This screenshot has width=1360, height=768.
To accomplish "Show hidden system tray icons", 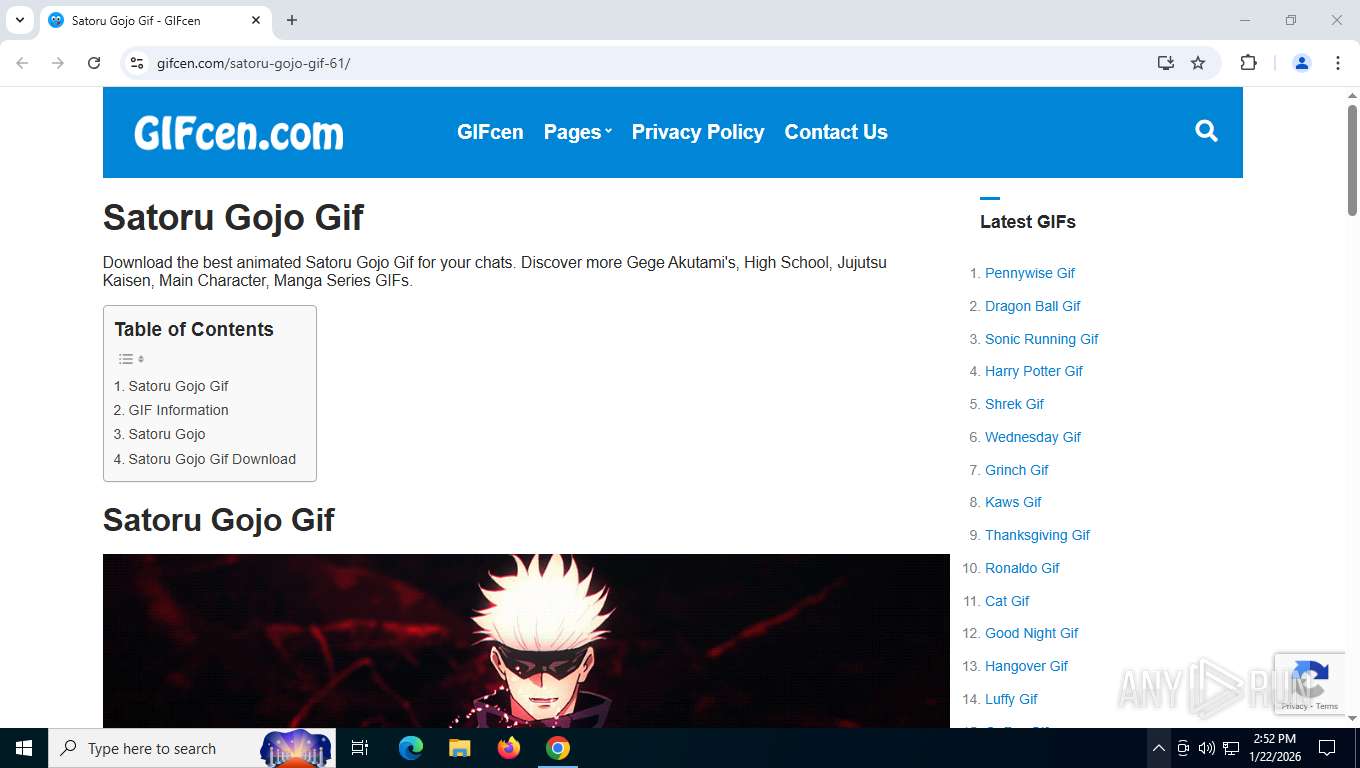I will pyautogui.click(x=1158, y=748).
